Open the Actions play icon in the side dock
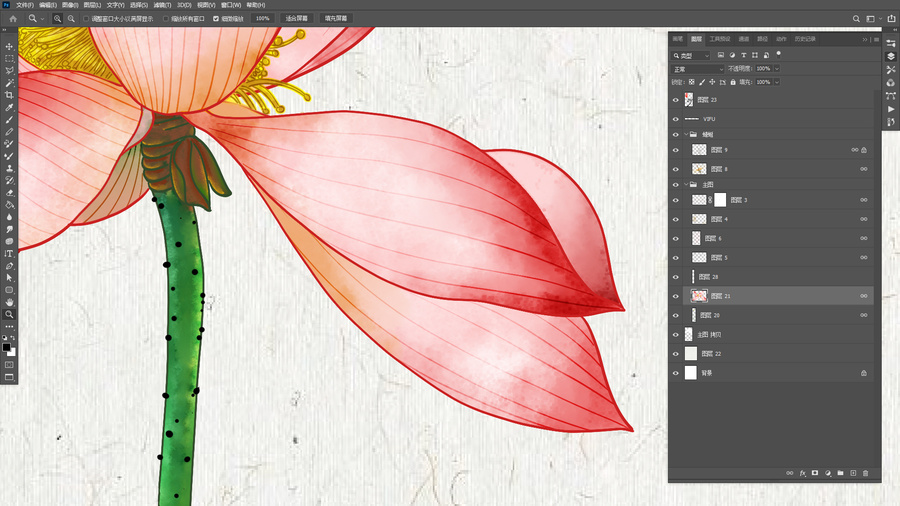This screenshot has height=506, width=900. point(891,109)
